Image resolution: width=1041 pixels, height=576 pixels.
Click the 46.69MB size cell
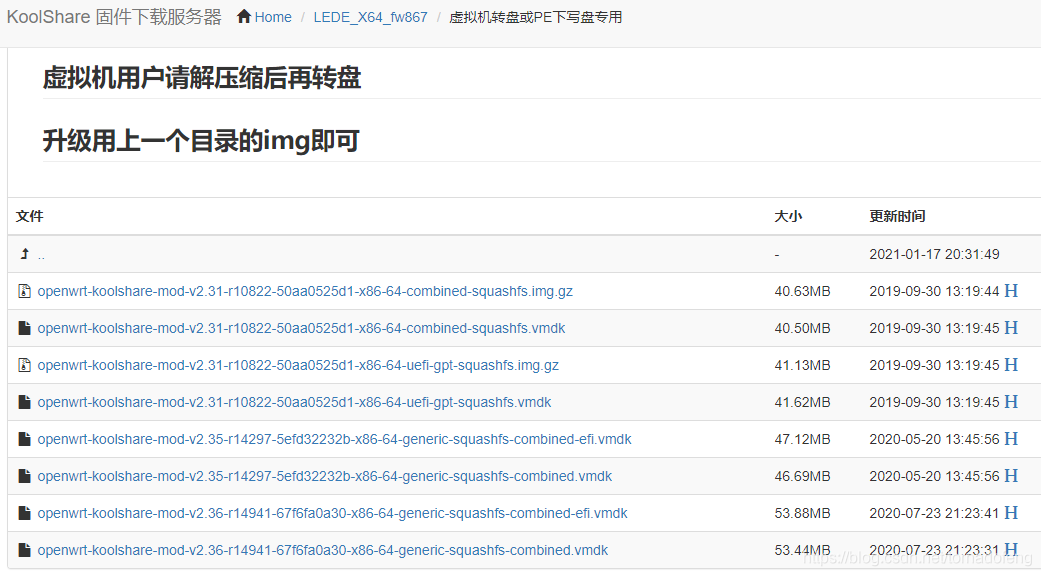coord(802,476)
